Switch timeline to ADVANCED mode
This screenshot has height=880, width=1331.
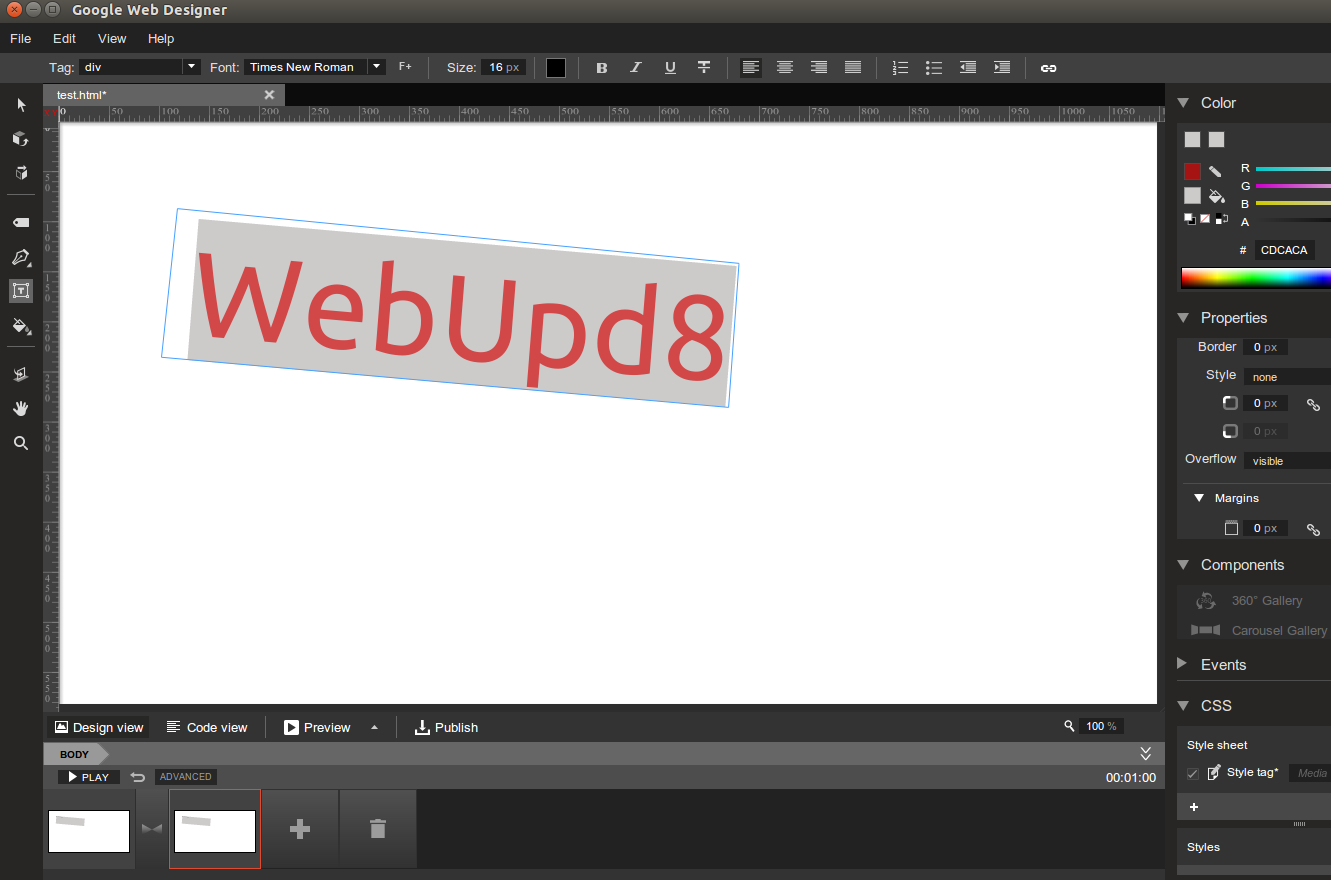pyautogui.click(x=186, y=777)
